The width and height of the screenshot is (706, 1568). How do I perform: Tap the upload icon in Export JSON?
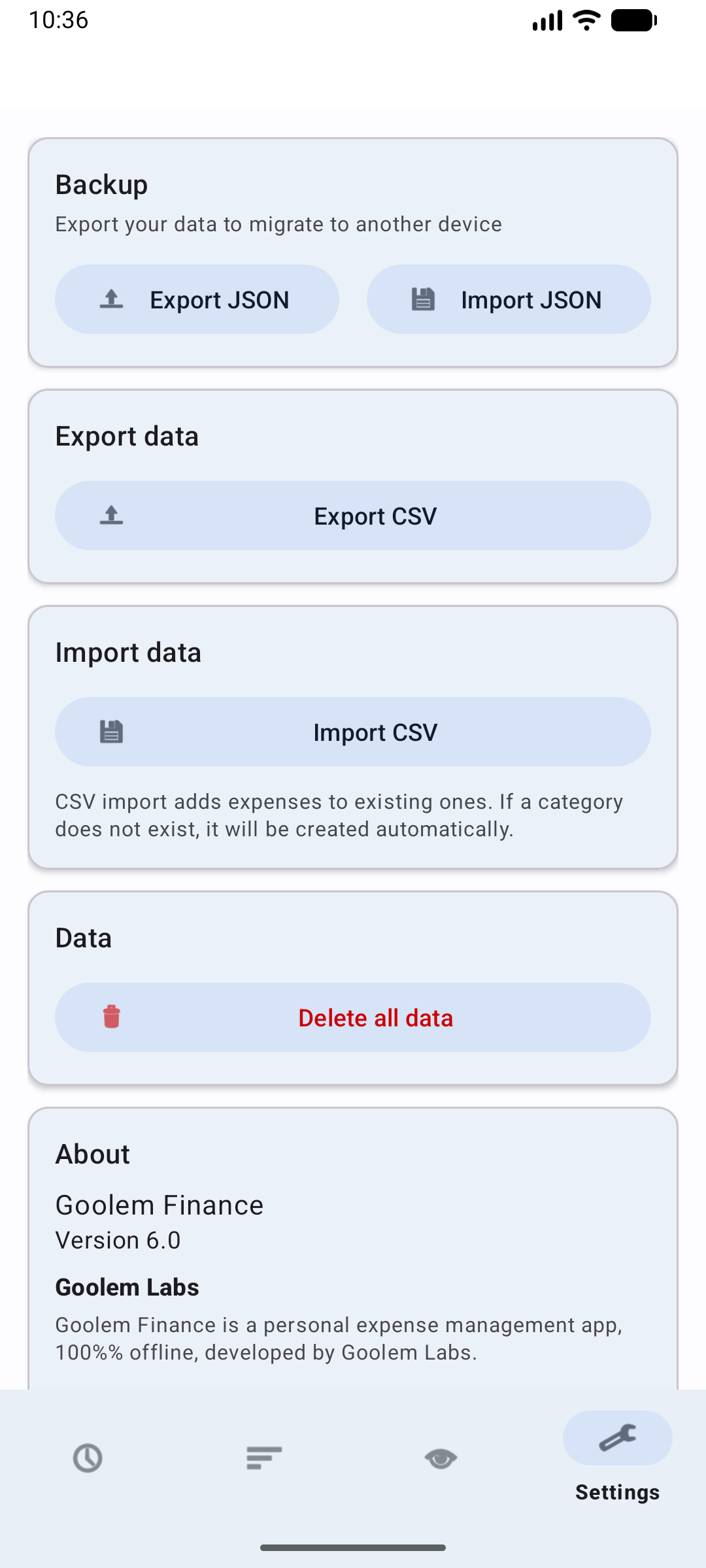tap(112, 299)
